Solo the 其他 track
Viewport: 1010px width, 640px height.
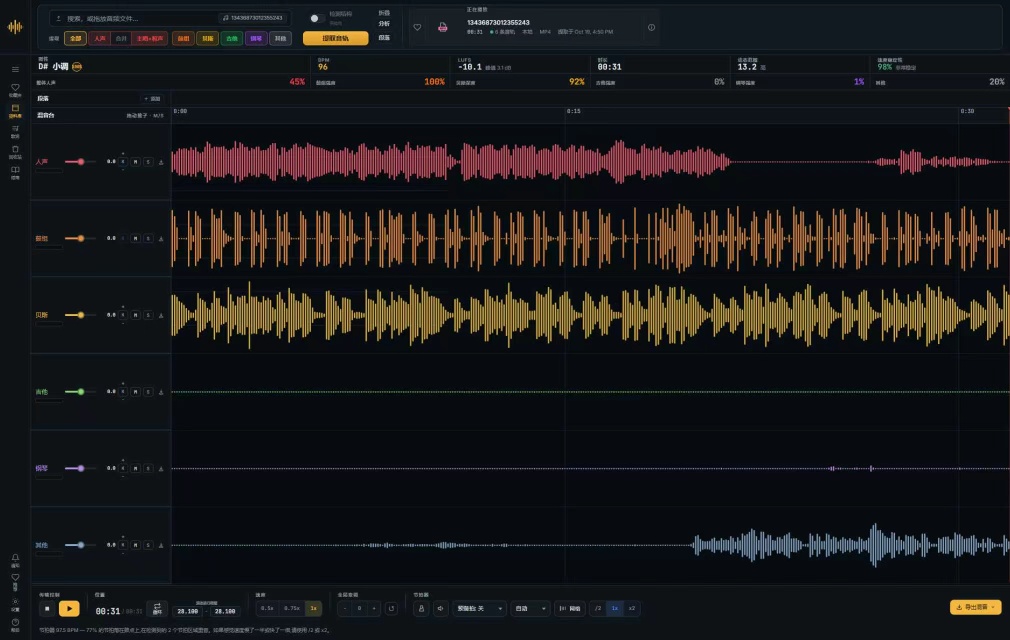(x=148, y=545)
